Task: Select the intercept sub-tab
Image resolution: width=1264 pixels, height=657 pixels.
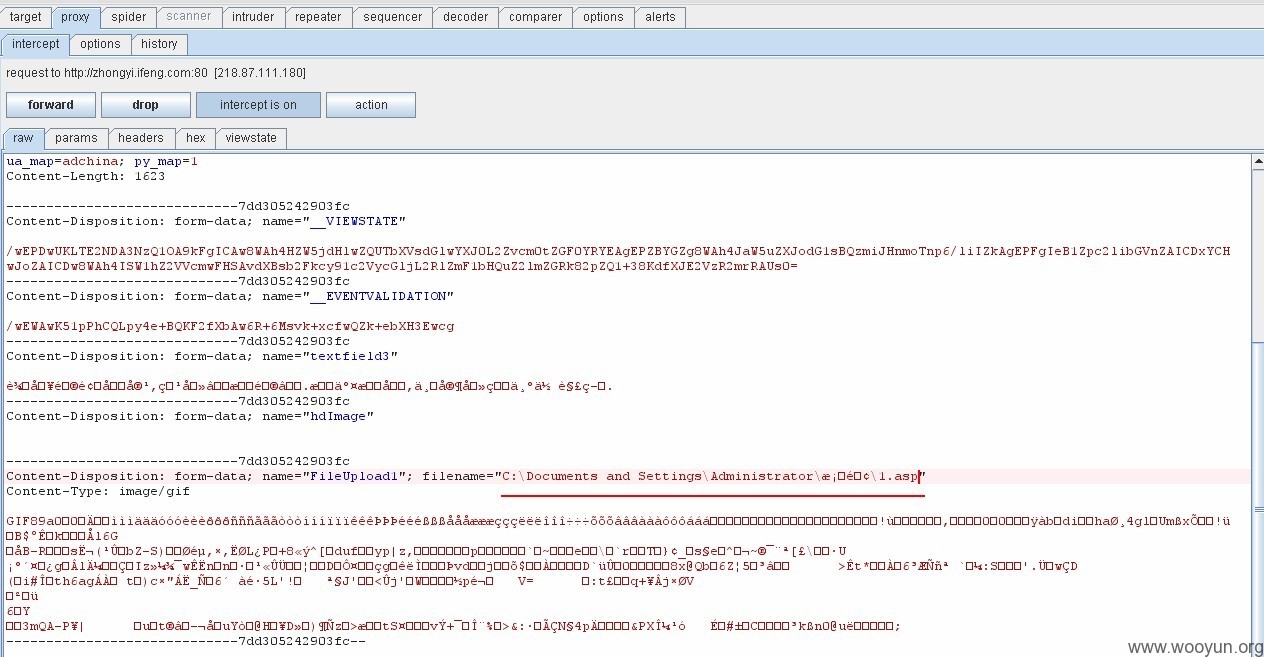Action: 36,44
